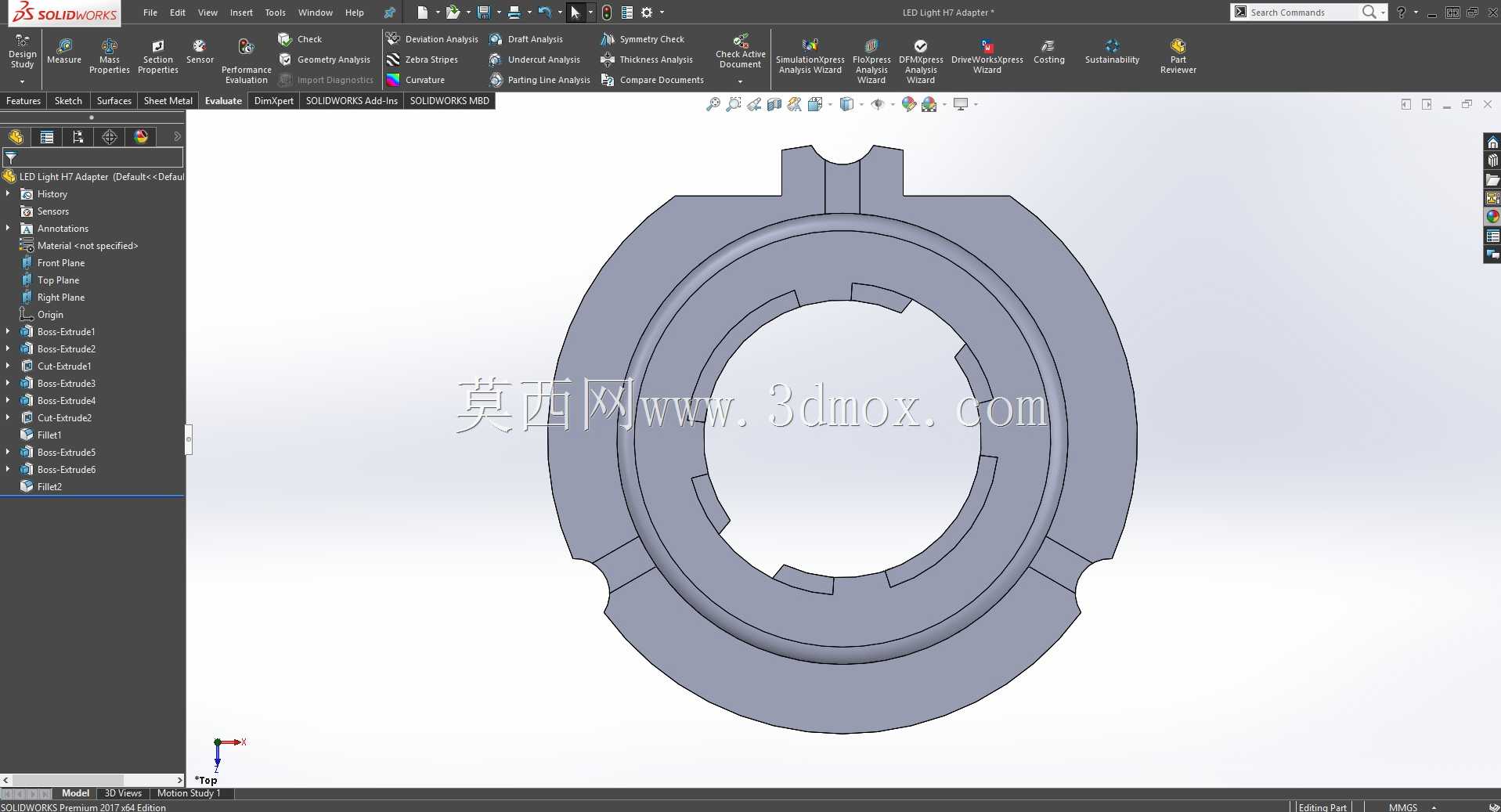The height and width of the screenshot is (812, 1501).
Task: Open the Insert menu
Action: coord(241,13)
